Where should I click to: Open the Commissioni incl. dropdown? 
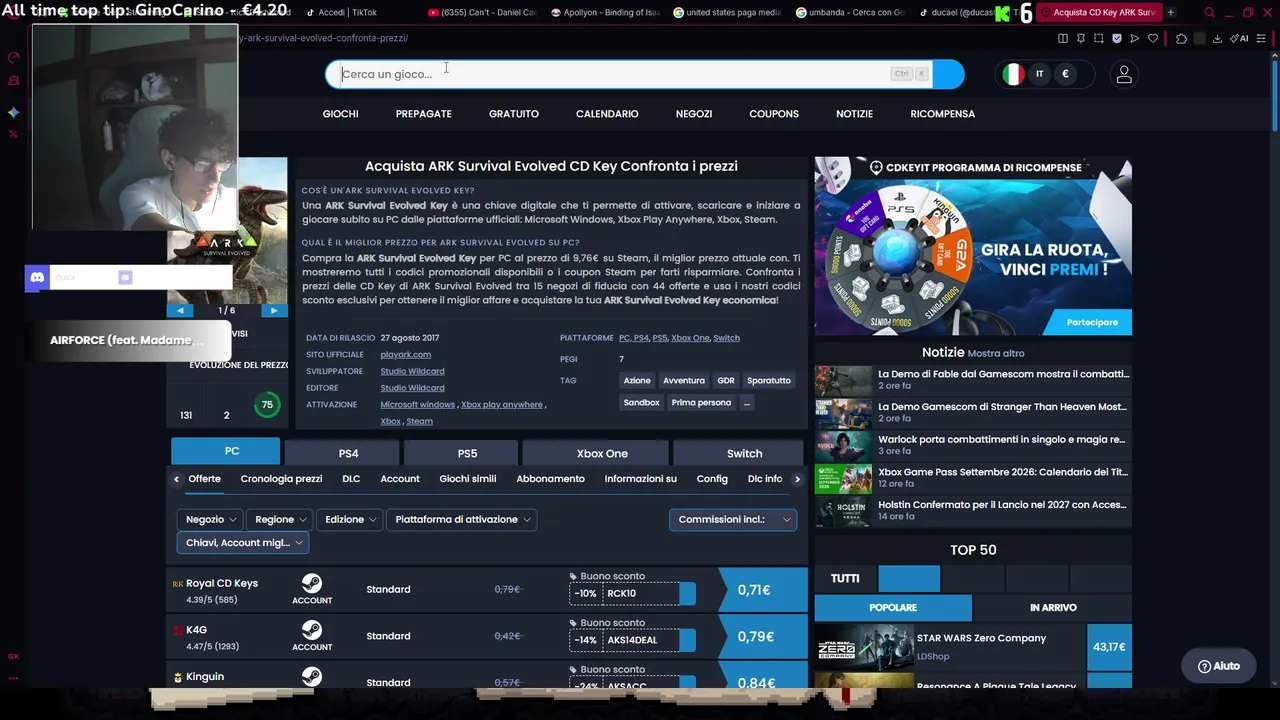pyautogui.click(x=733, y=519)
